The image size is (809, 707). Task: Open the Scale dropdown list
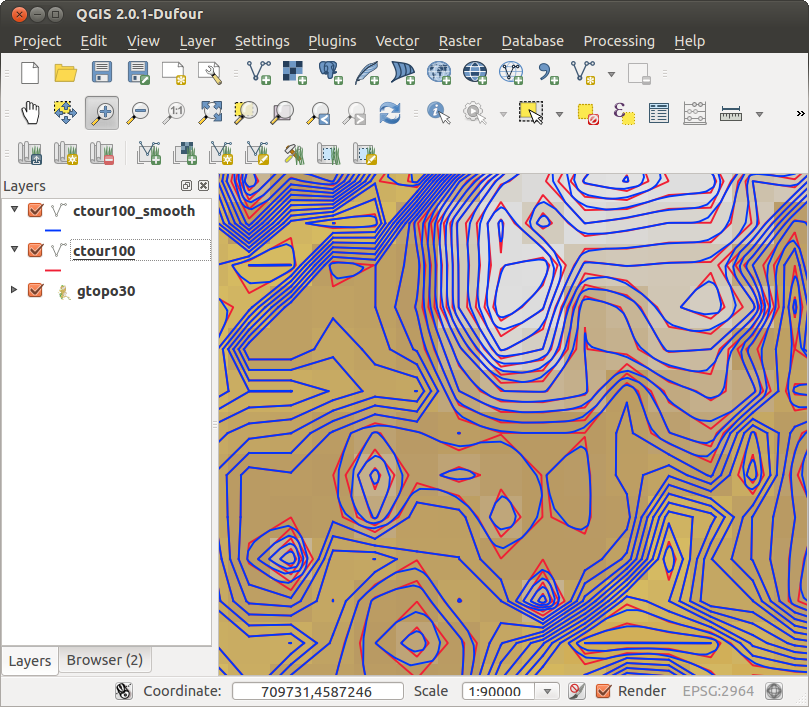[x=547, y=691]
